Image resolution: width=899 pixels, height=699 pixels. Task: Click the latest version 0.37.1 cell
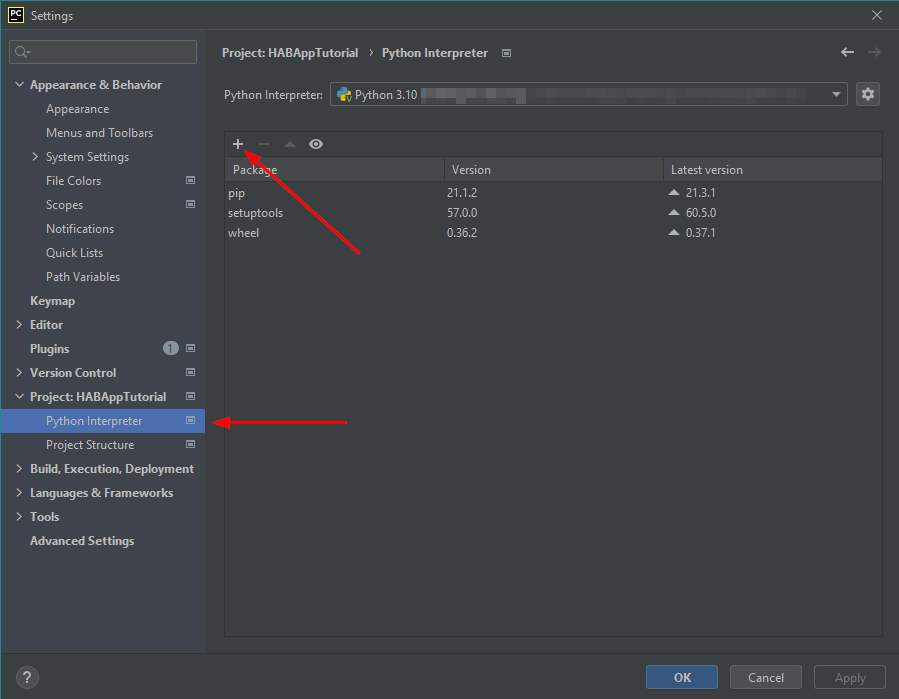701,233
